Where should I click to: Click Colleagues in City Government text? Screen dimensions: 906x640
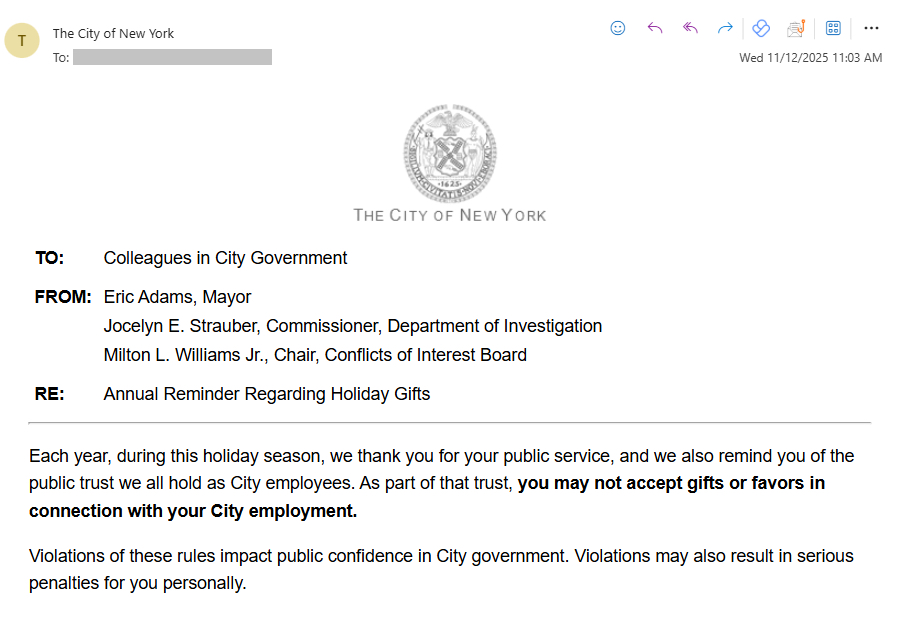pyautogui.click(x=225, y=258)
